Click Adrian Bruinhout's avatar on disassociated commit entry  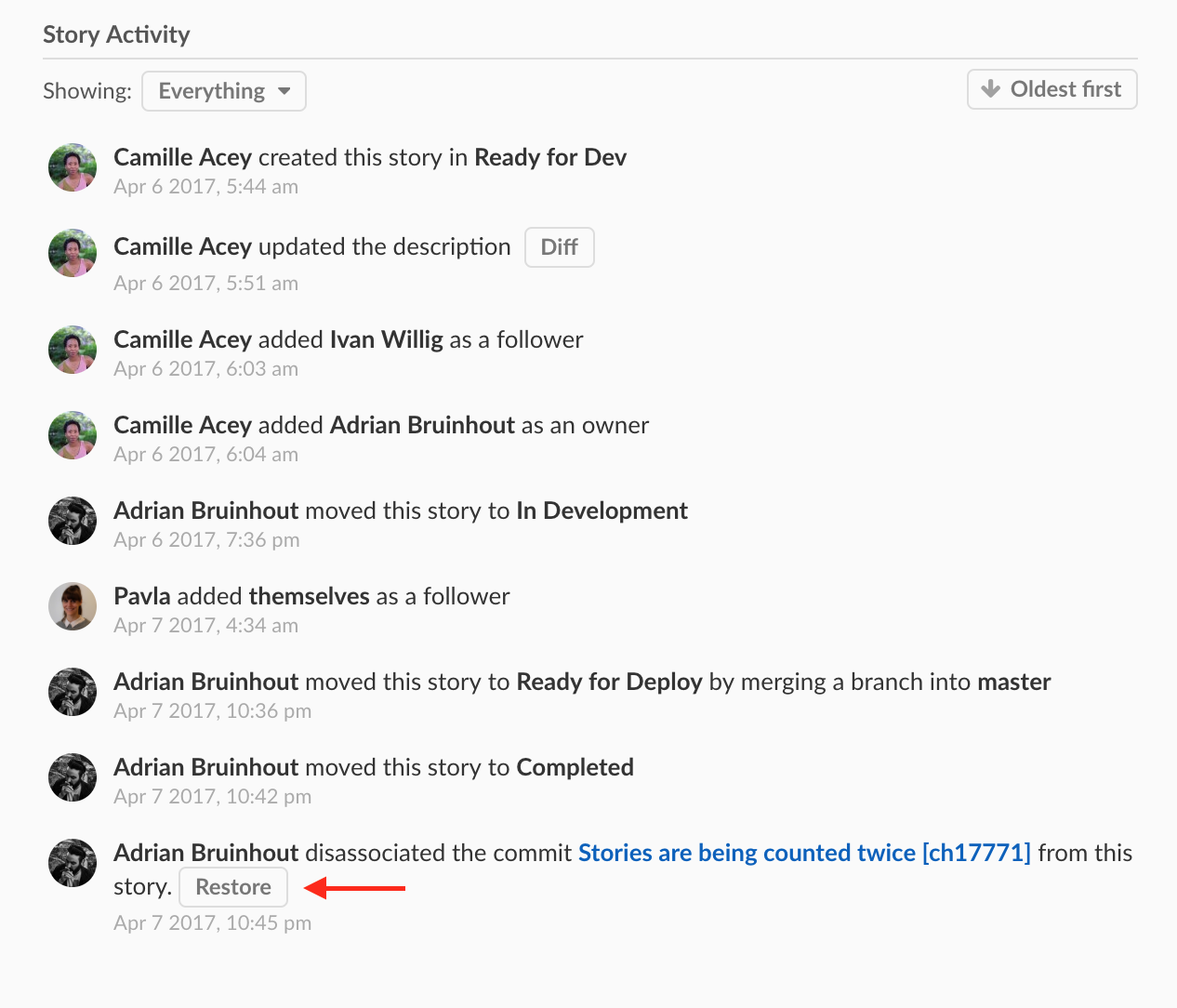[x=73, y=863]
